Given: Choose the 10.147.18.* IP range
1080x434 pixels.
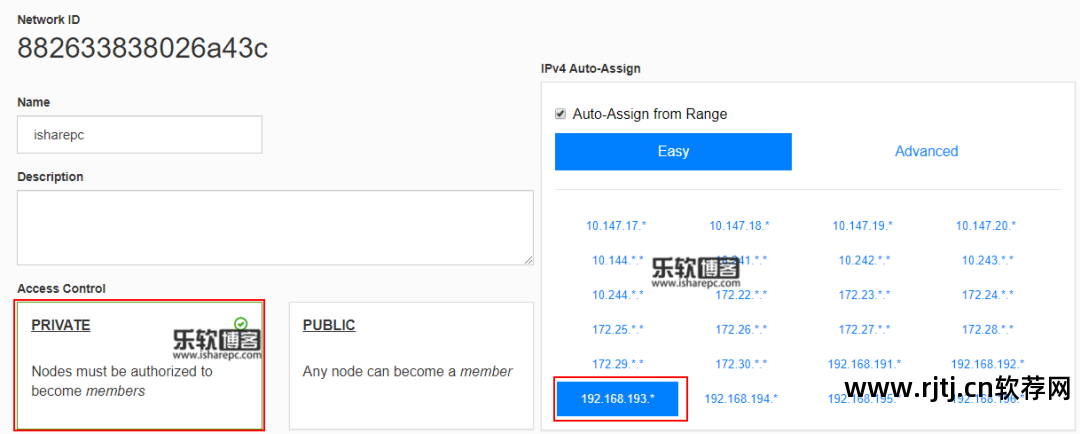Looking at the screenshot, I should click(x=740, y=226).
